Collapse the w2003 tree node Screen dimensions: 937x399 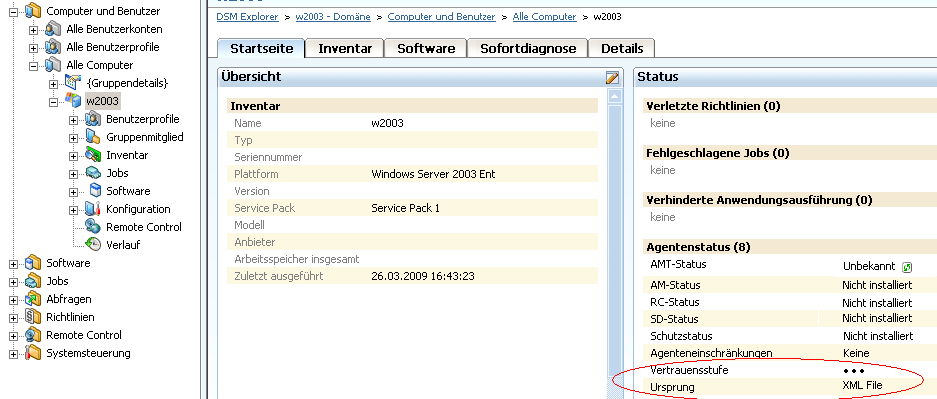pyautogui.click(x=53, y=102)
